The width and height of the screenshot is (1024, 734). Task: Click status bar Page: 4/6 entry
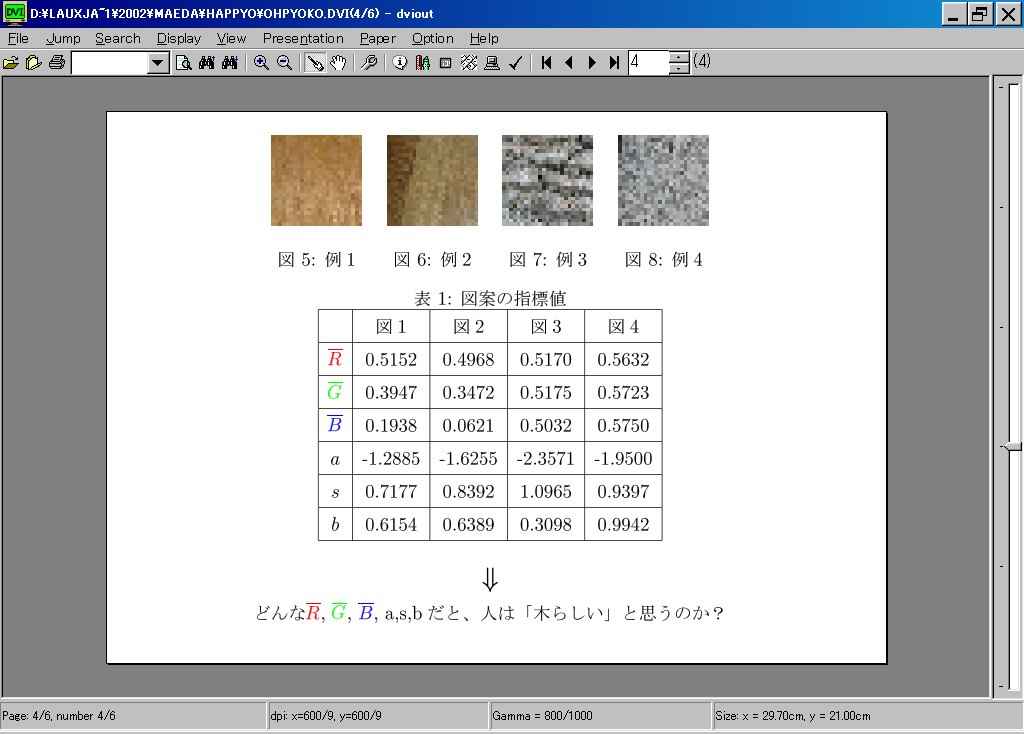(x=59, y=716)
